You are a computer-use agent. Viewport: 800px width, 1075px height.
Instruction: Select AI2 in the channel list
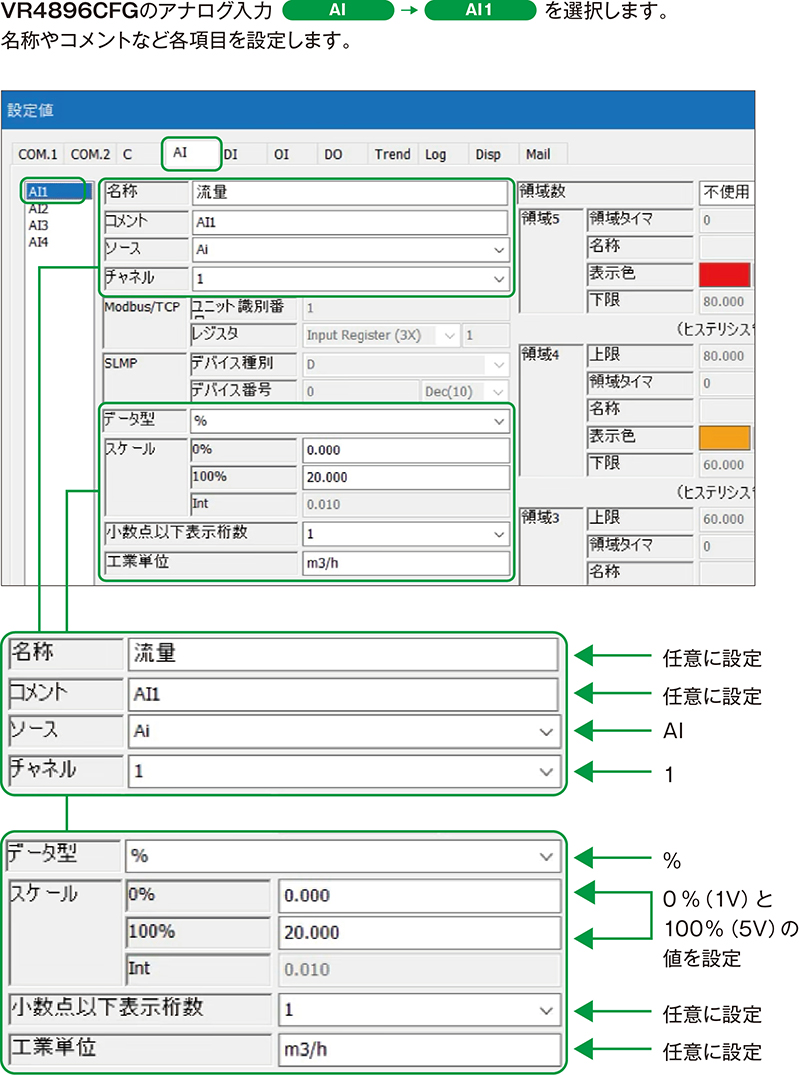point(38,208)
